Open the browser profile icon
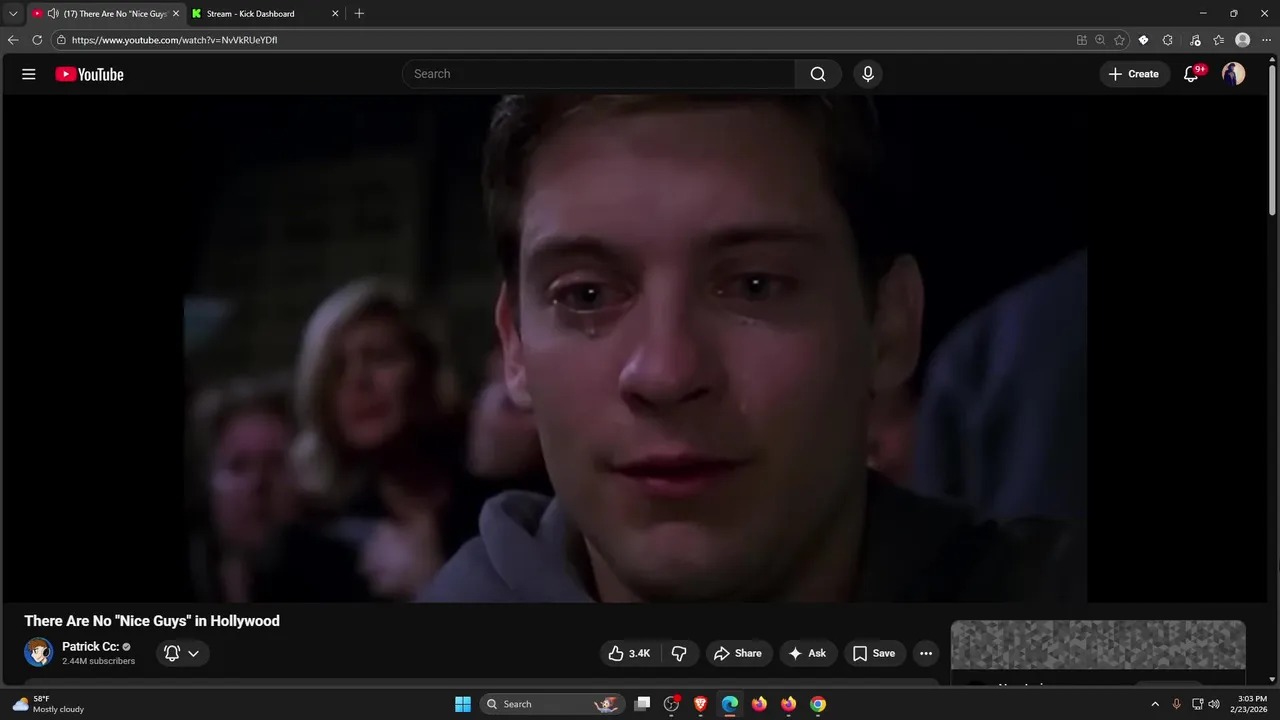Image resolution: width=1280 pixels, height=720 pixels. [1243, 40]
